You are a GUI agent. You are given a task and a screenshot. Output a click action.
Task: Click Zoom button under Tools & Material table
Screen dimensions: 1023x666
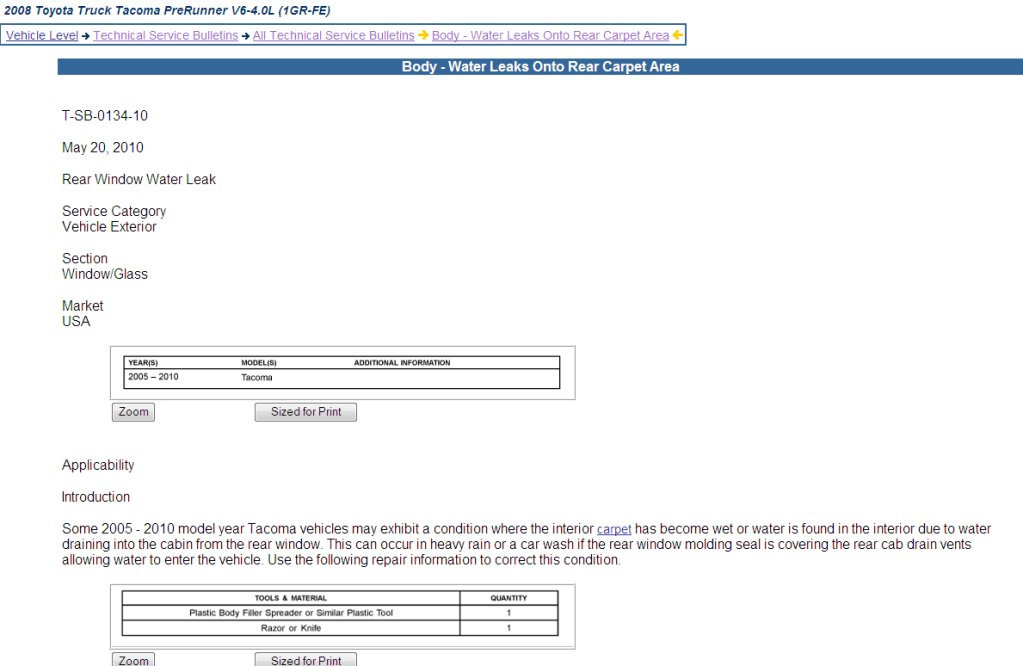click(x=133, y=659)
